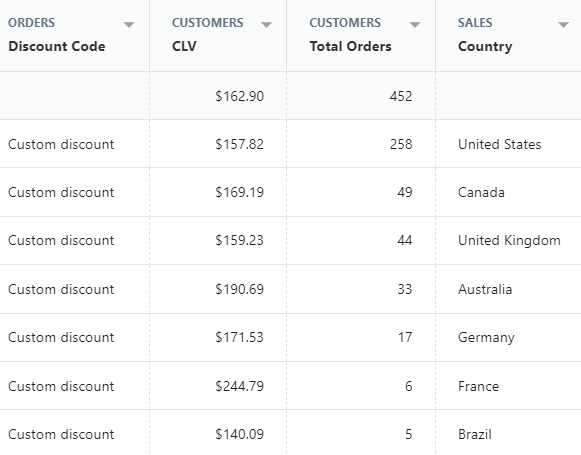Select the total orders summary value 452
The image size is (581, 455).
coord(401,96)
